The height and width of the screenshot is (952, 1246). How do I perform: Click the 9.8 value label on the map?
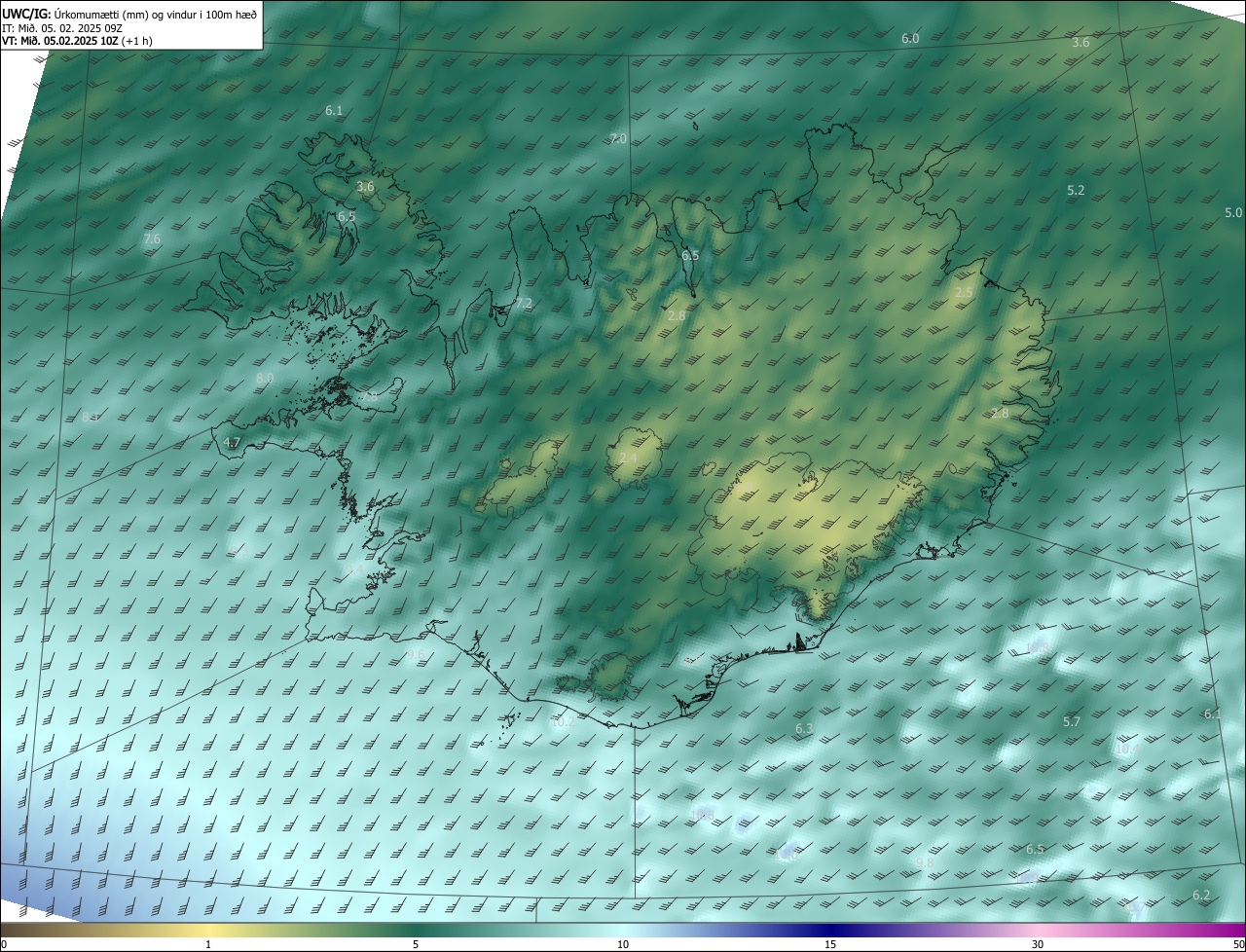[925, 862]
